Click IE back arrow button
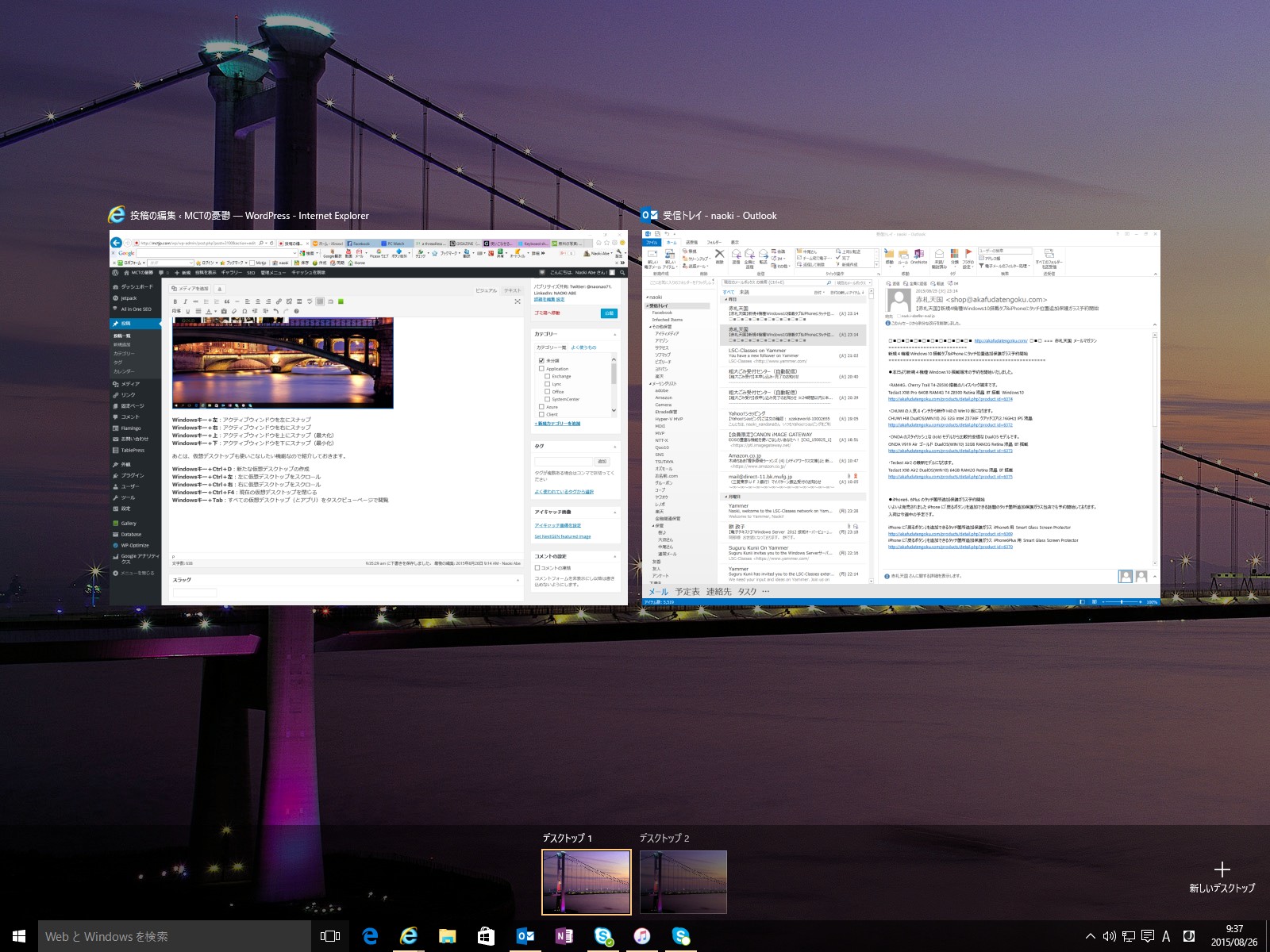1270x952 pixels. 117,243
